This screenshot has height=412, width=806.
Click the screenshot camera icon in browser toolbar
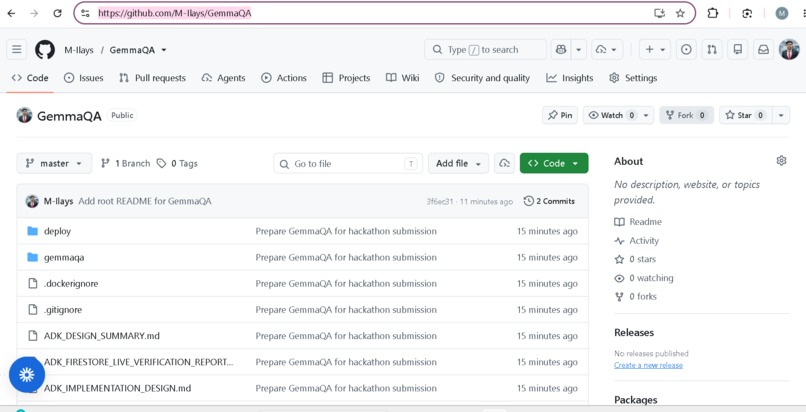pyautogui.click(x=747, y=13)
